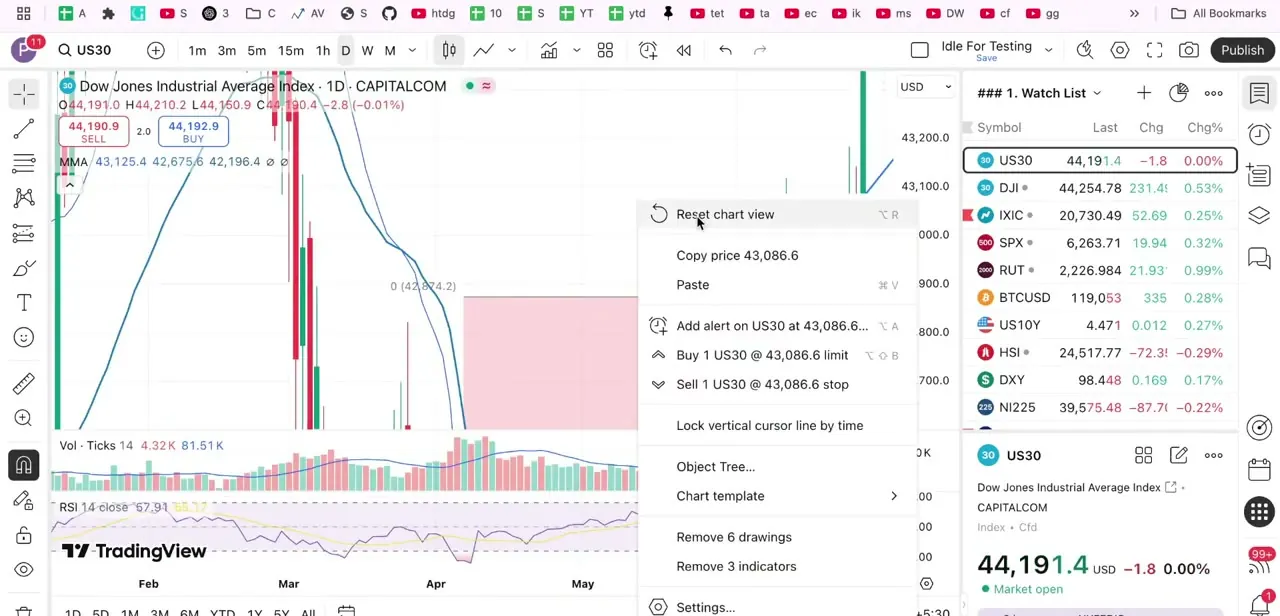Switch to the 1h timeframe
Viewport: 1280px width, 616px height.
point(323,50)
